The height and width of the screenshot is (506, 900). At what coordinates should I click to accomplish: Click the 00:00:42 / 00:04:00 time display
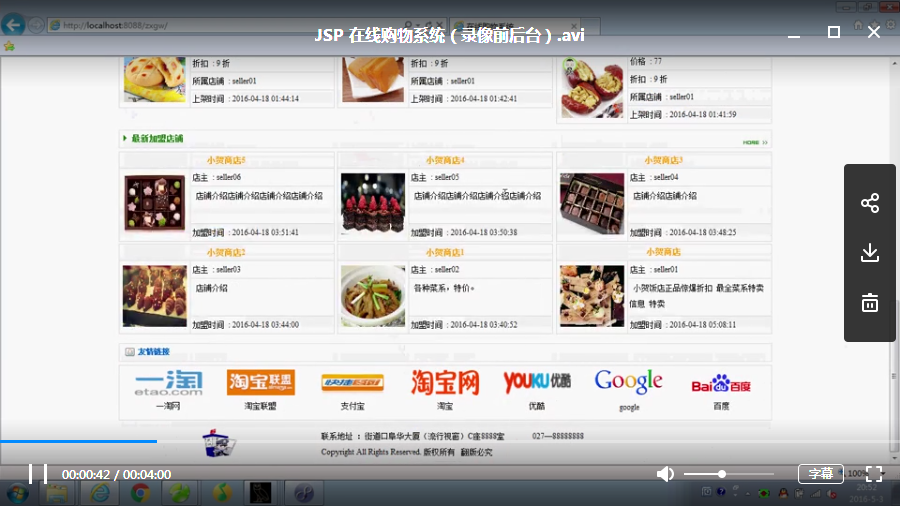[x=117, y=474]
